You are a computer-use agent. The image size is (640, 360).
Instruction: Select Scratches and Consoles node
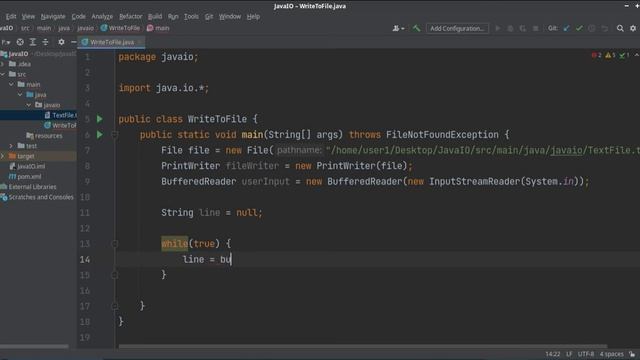coord(37,197)
